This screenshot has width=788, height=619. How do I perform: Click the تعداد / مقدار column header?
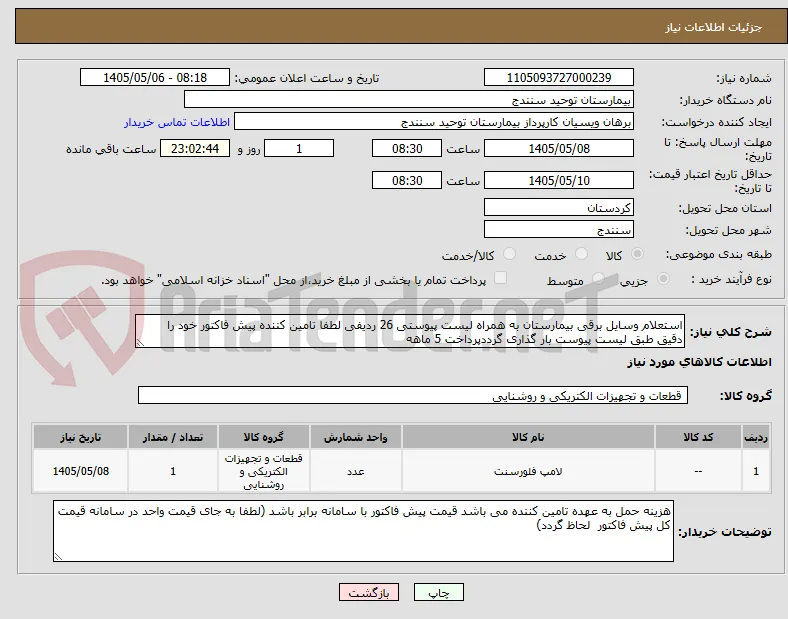click(x=173, y=437)
